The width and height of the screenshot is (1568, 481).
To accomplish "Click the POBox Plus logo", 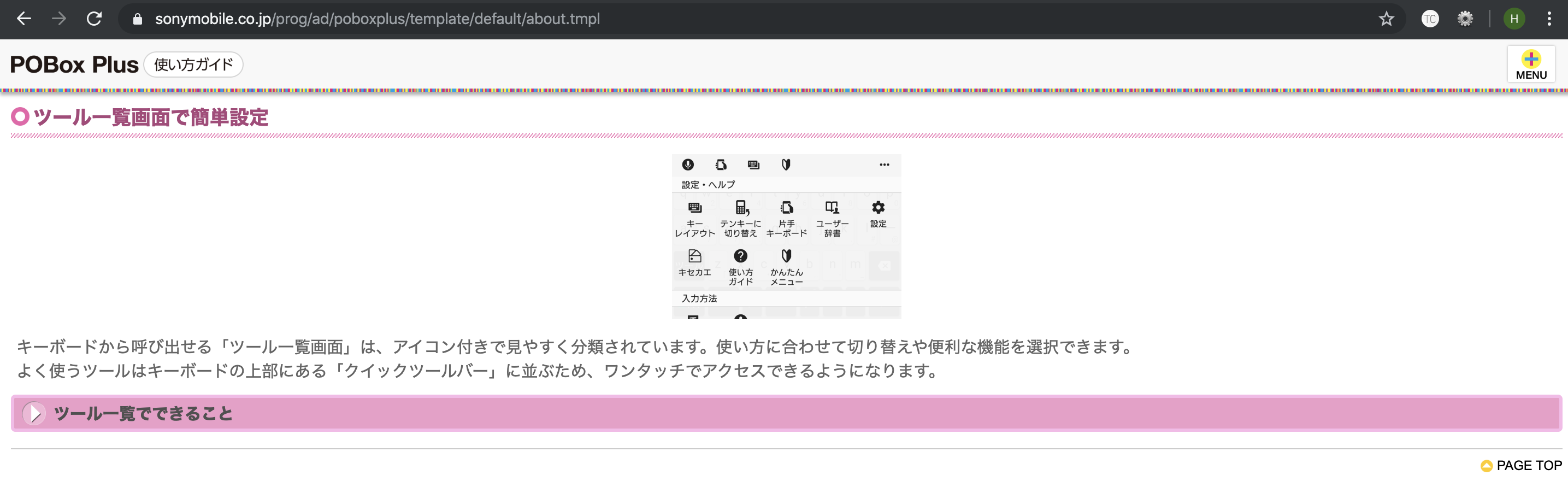I will coord(74,64).
